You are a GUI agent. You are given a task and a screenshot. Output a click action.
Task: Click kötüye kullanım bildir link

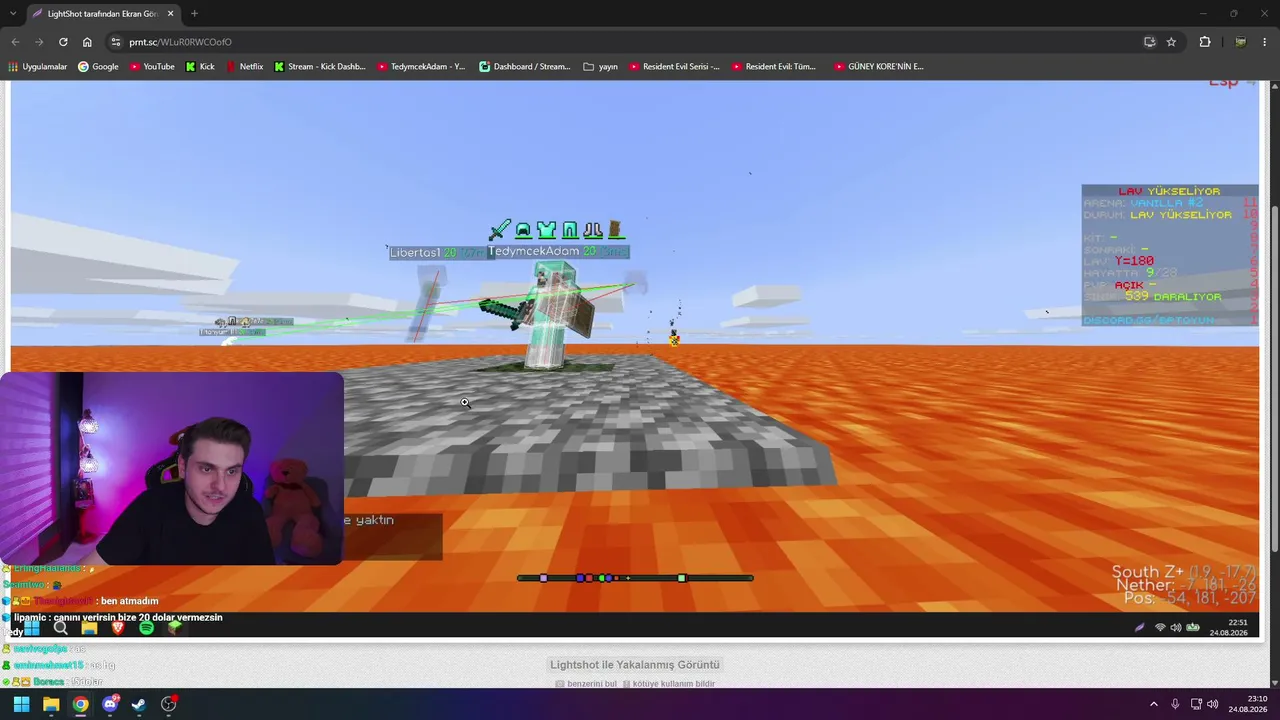tap(668, 684)
